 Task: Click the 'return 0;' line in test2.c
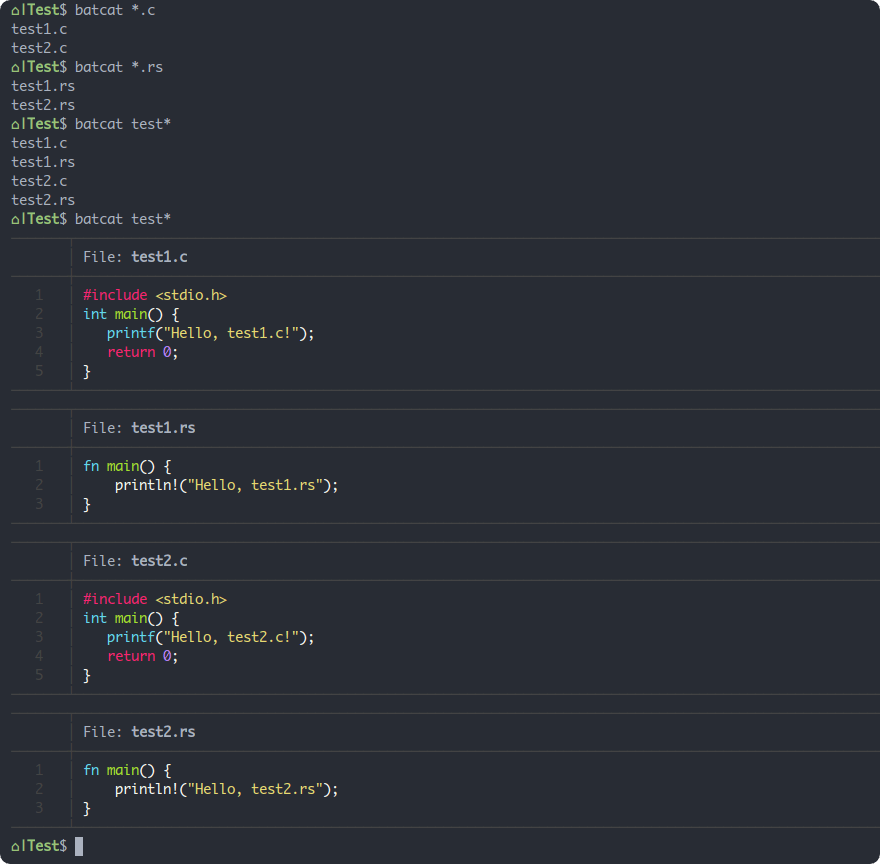(x=143, y=655)
